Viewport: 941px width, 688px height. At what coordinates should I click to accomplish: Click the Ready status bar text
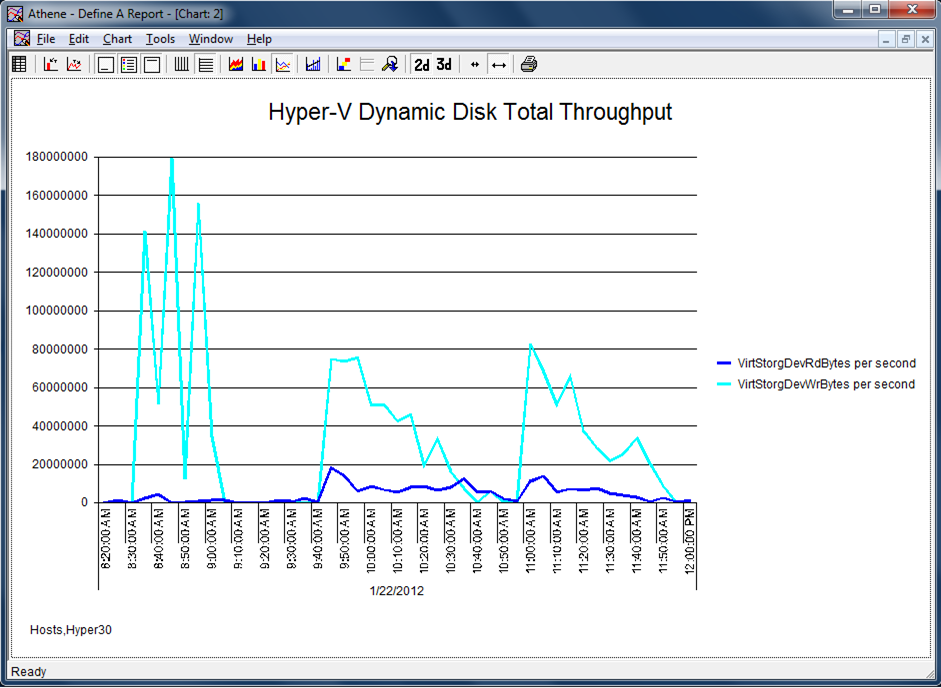[28, 672]
